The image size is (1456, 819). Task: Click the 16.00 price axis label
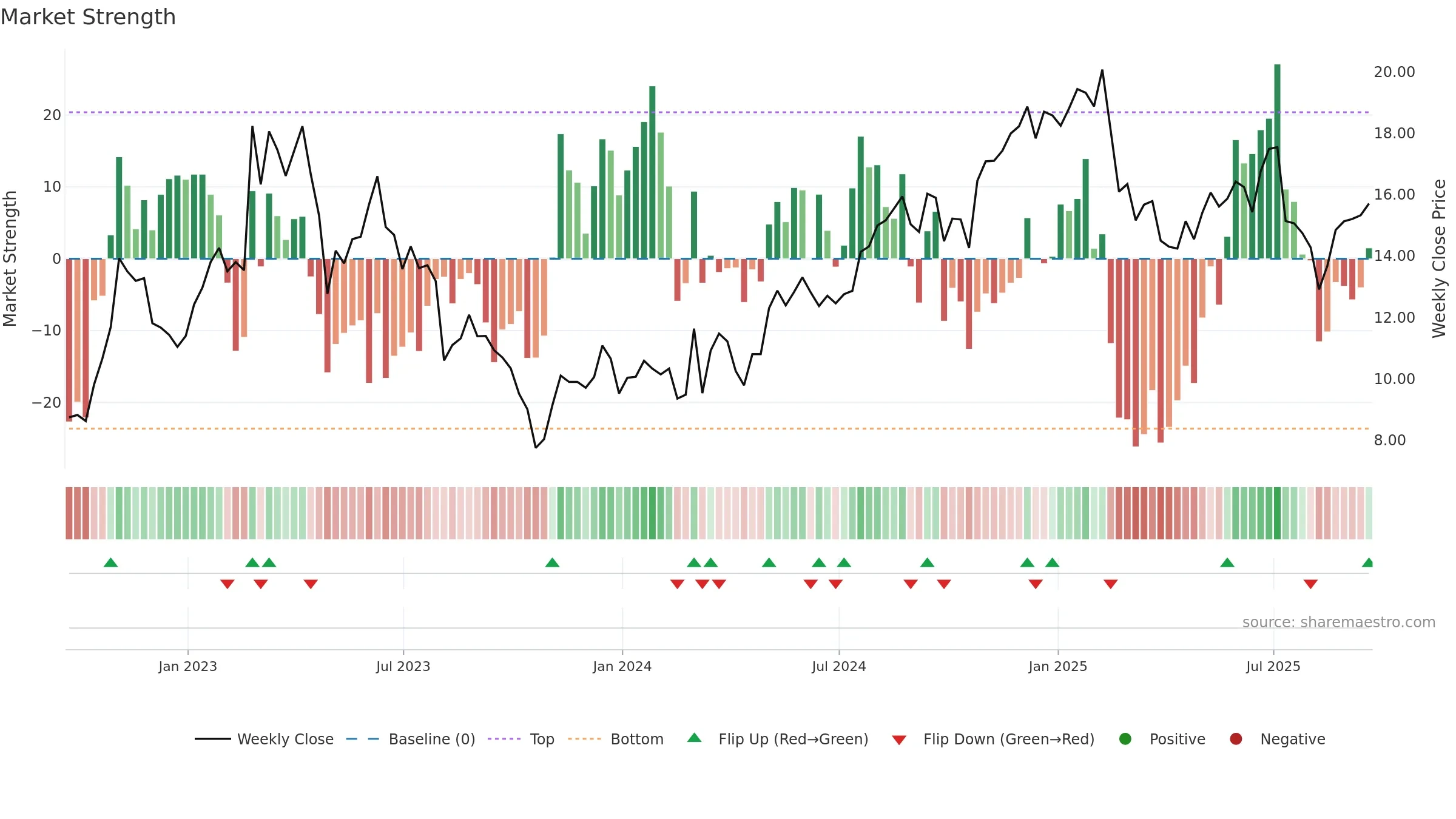click(x=1395, y=194)
